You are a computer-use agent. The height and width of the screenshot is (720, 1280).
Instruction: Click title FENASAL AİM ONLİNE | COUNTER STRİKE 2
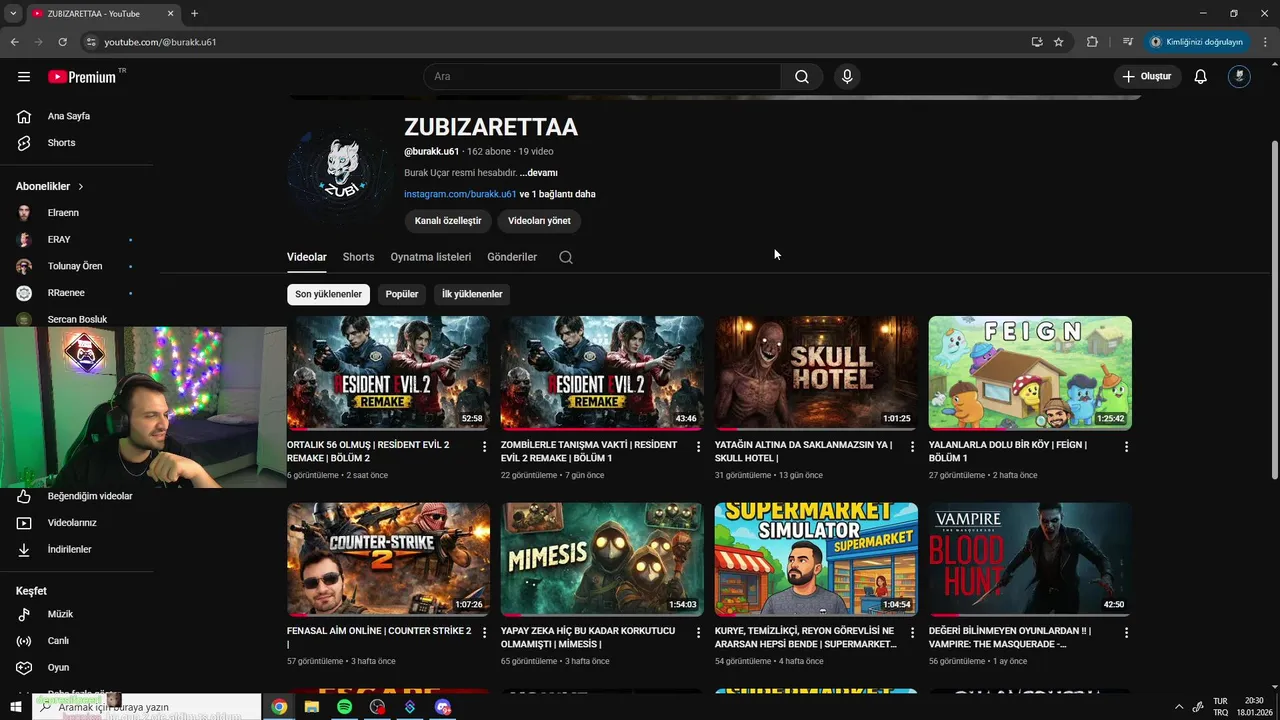(x=379, y=637)
